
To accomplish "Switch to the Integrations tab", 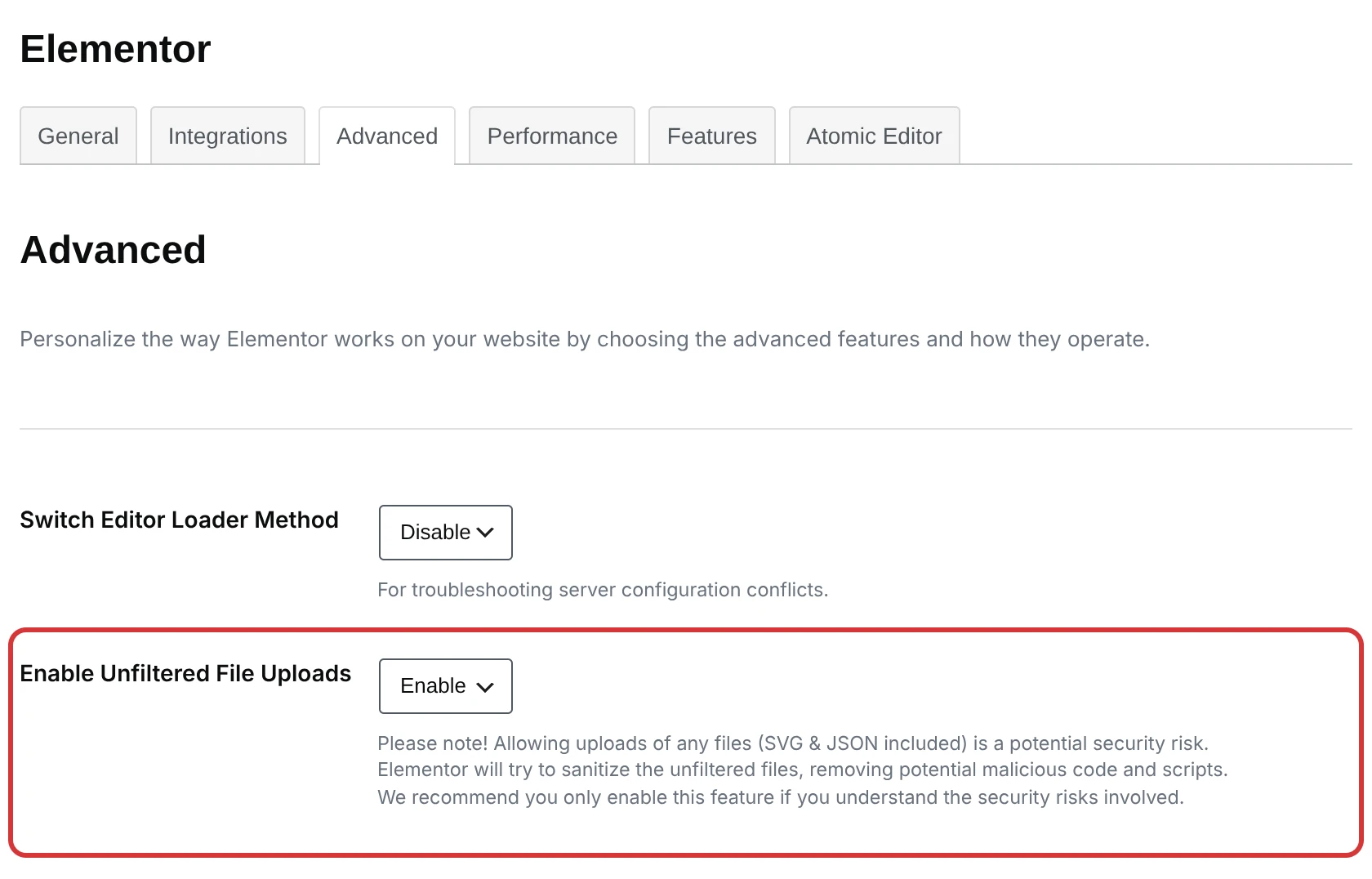I will point(228,136).
